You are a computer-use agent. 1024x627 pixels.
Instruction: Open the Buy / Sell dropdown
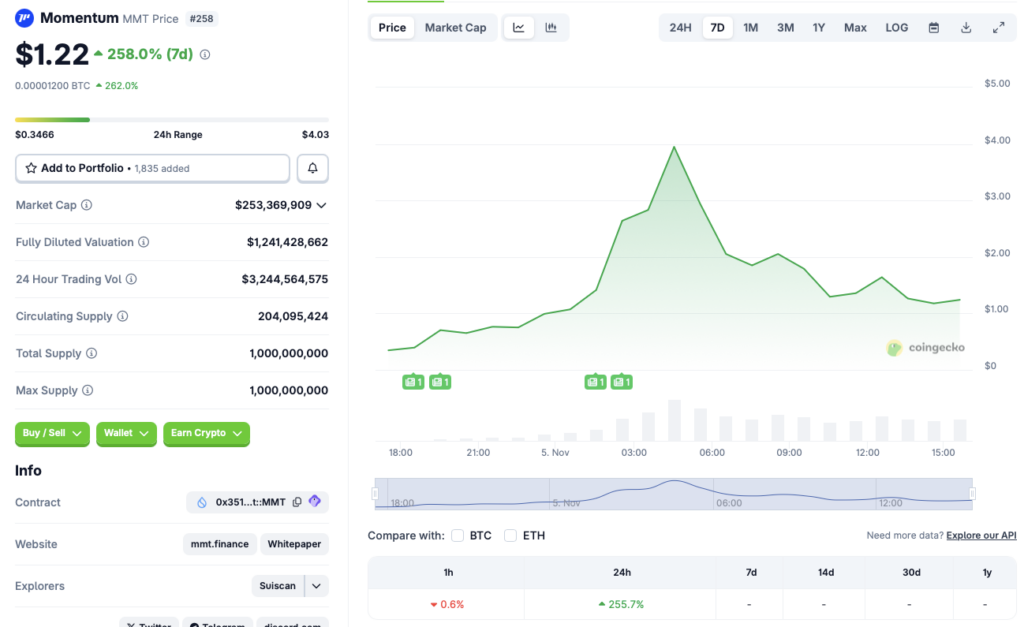(52, 434)
